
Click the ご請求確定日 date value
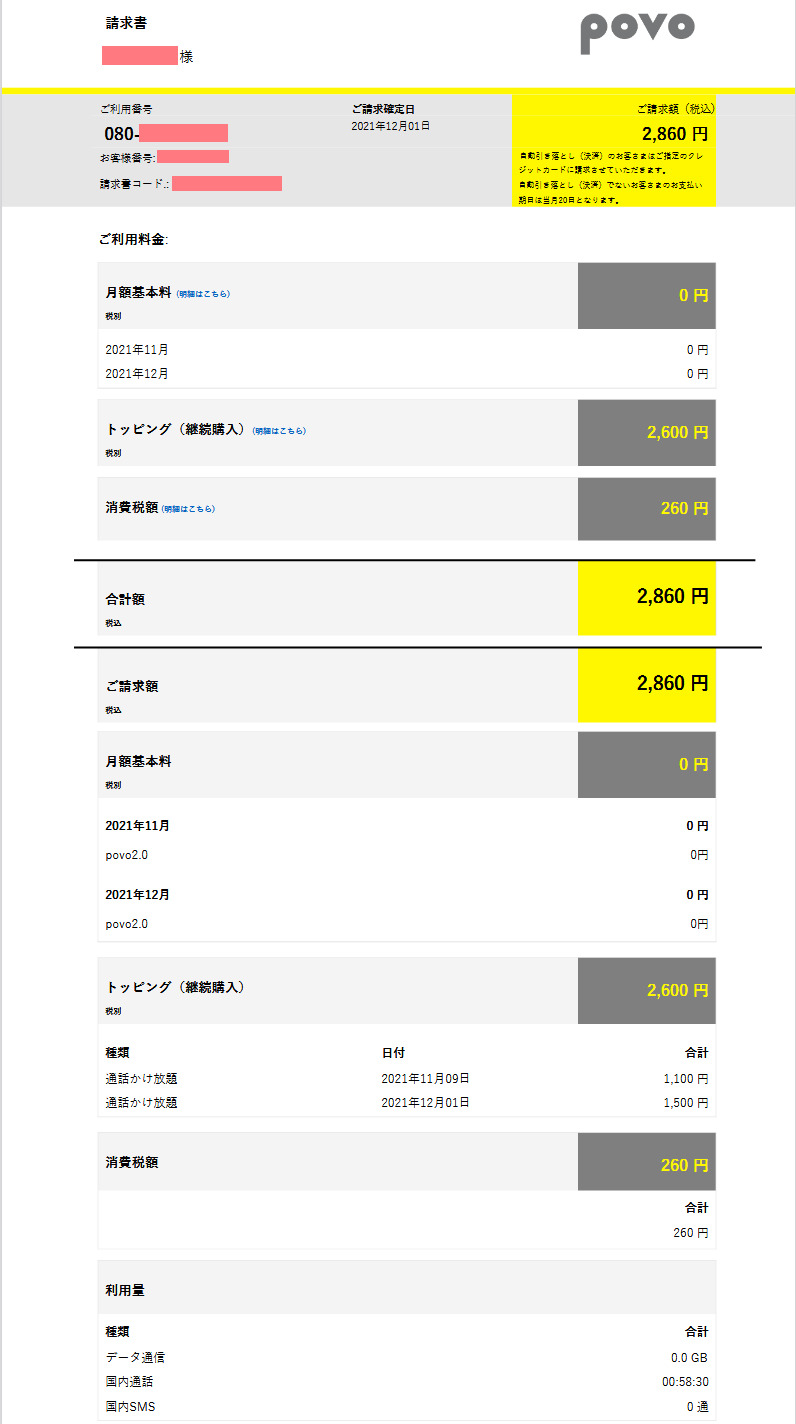click(390, 127)
